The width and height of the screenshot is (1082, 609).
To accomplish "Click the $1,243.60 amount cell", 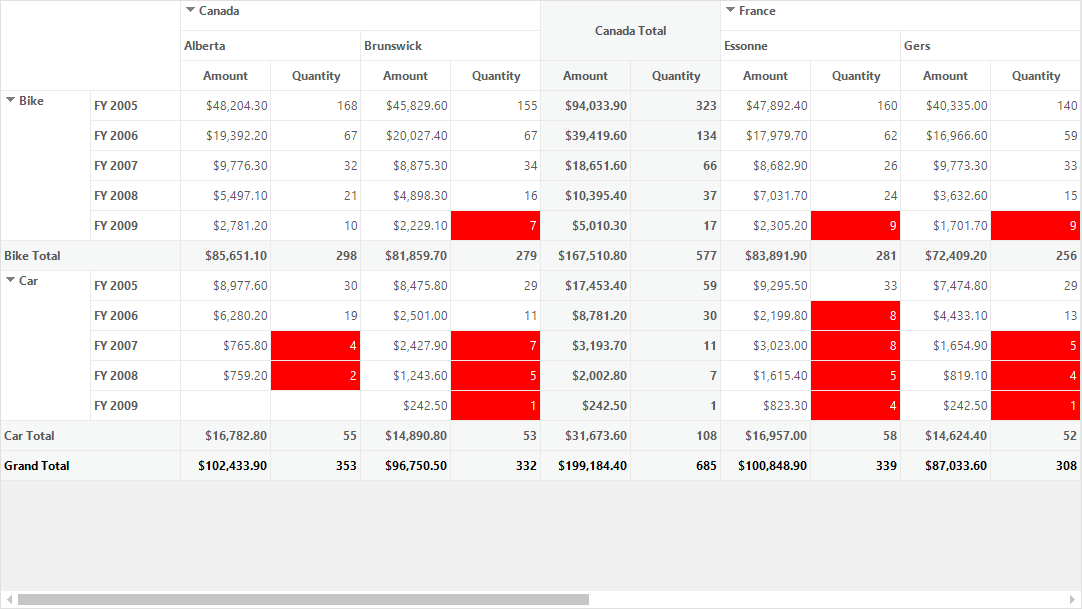I will 406,375.
